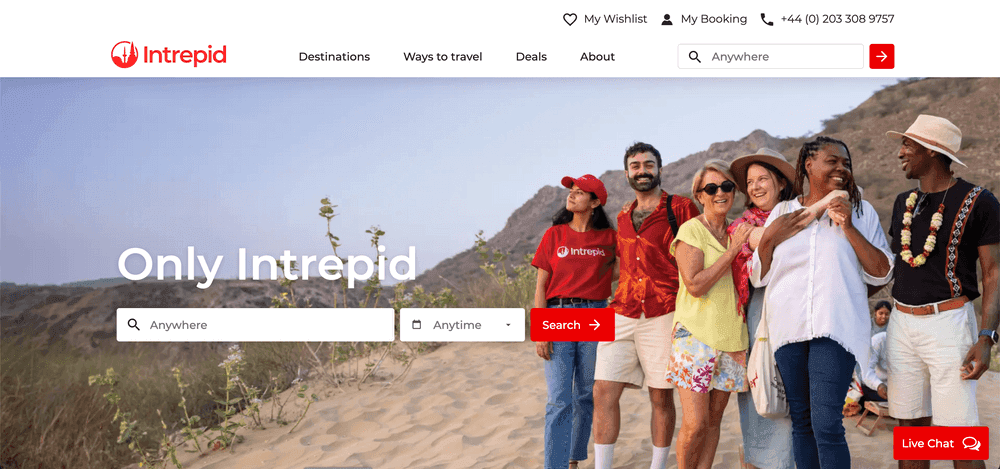
Task: Open the Ways to travel menu
Action: (x=443, y=57)
